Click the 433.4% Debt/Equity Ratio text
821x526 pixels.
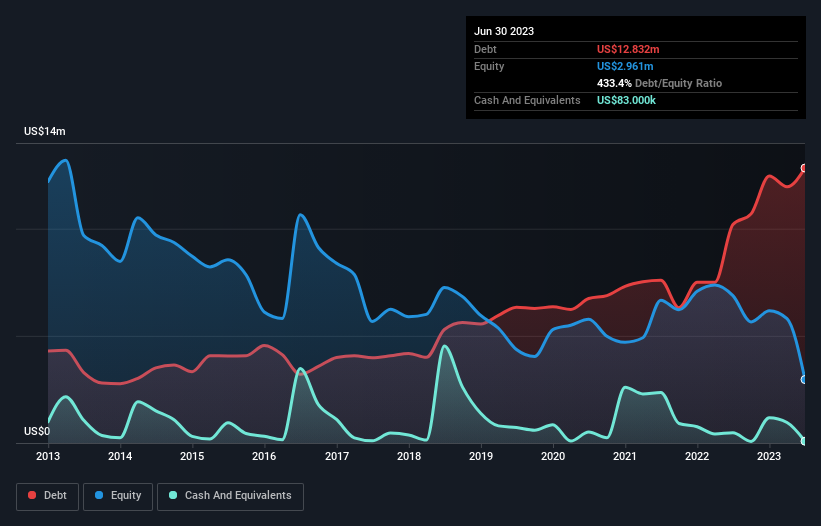coord(659,83)
